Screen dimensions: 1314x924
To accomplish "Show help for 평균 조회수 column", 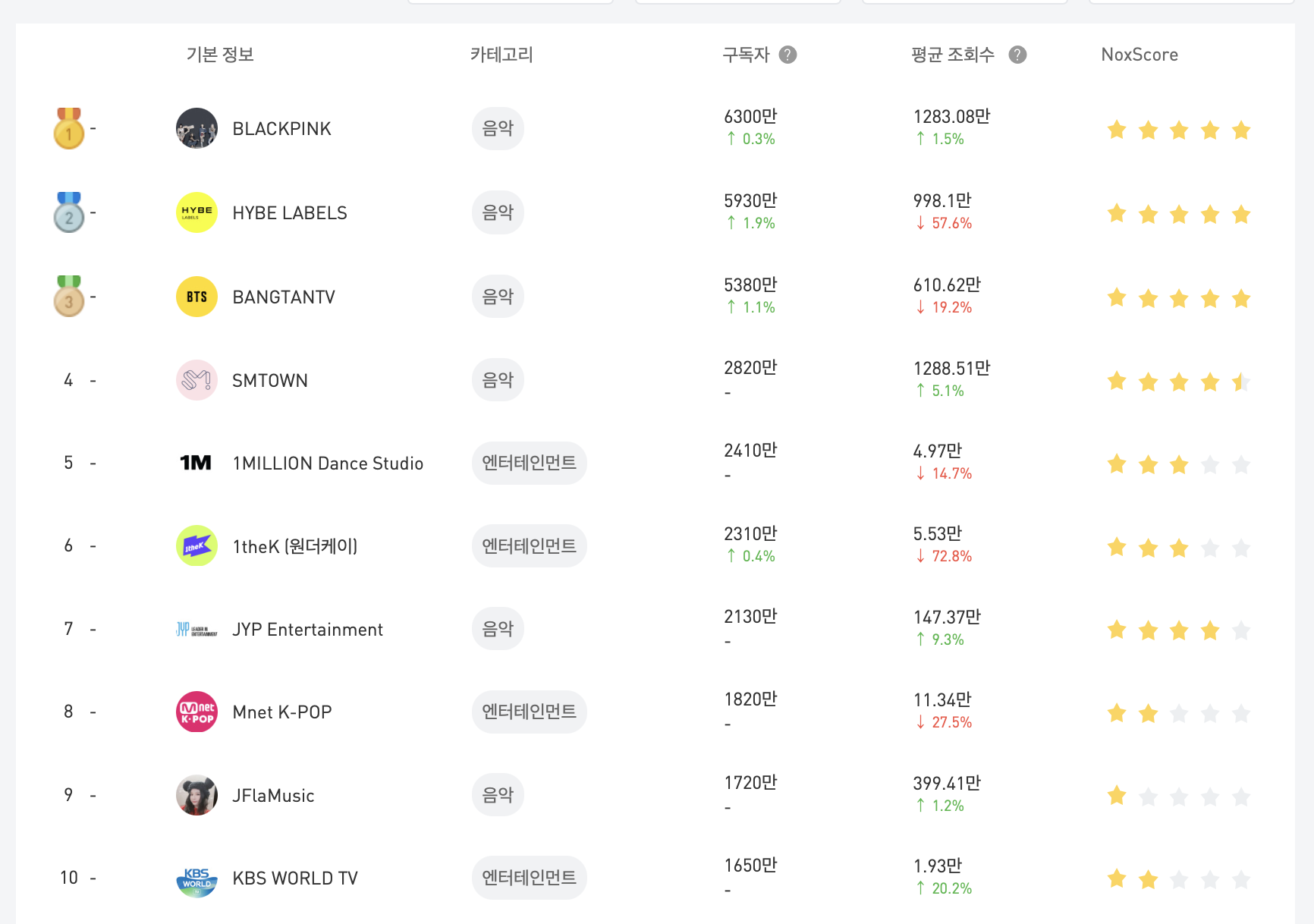I will tap(1017, 55).
